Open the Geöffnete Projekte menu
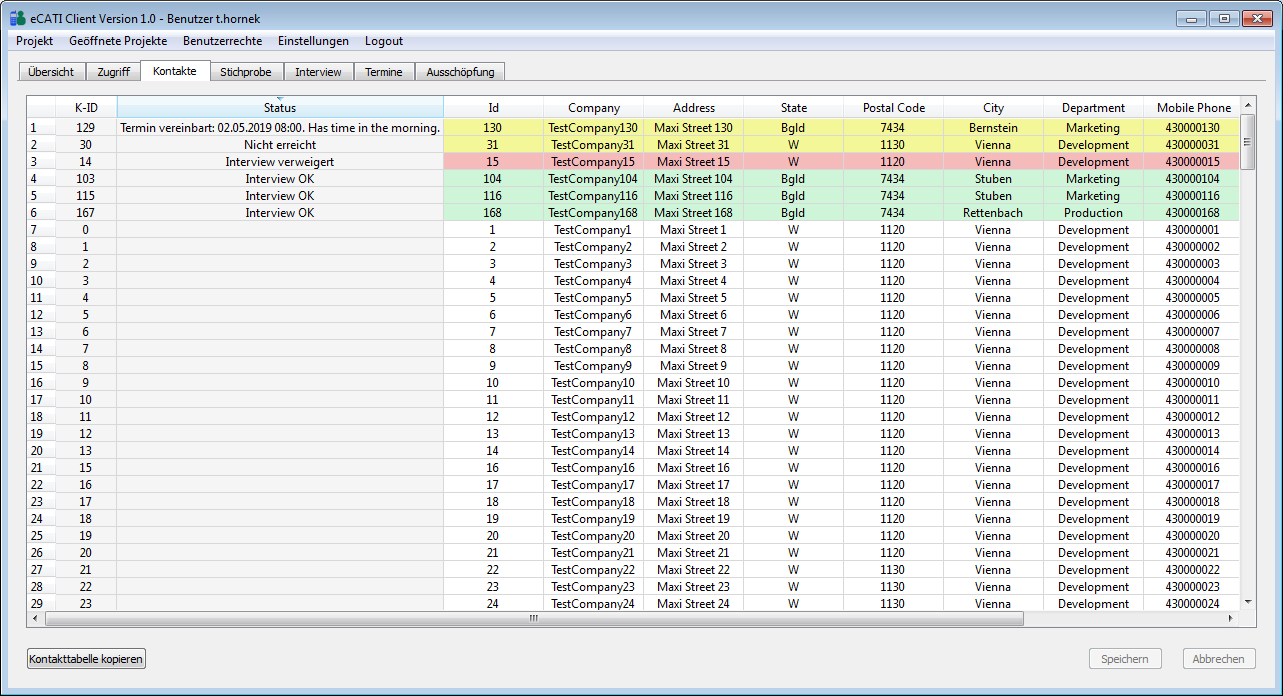Screen dimensions: 1283x696 [x=118, y=41]
